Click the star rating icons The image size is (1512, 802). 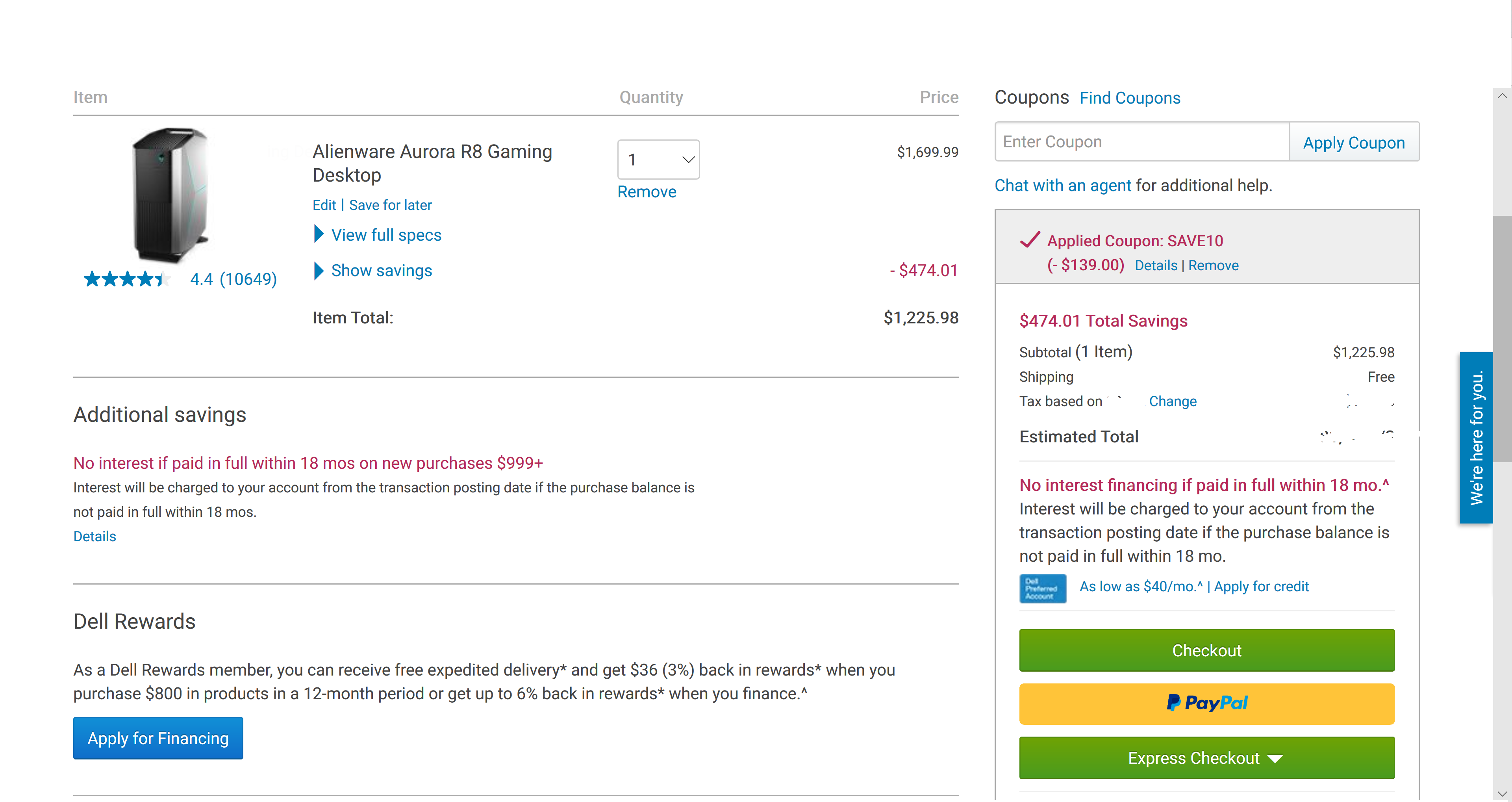pyautogui.click(x=127, y=279)
